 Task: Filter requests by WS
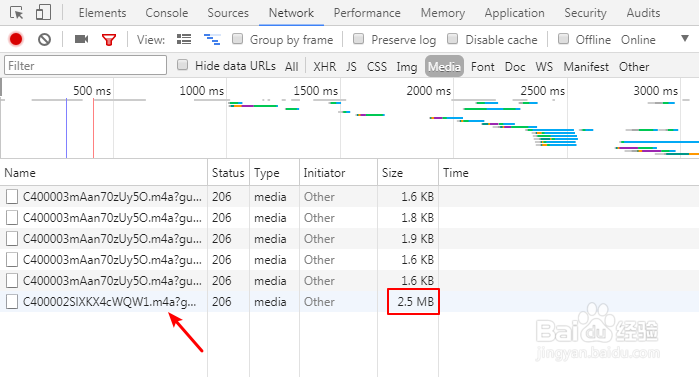point(544,67)
